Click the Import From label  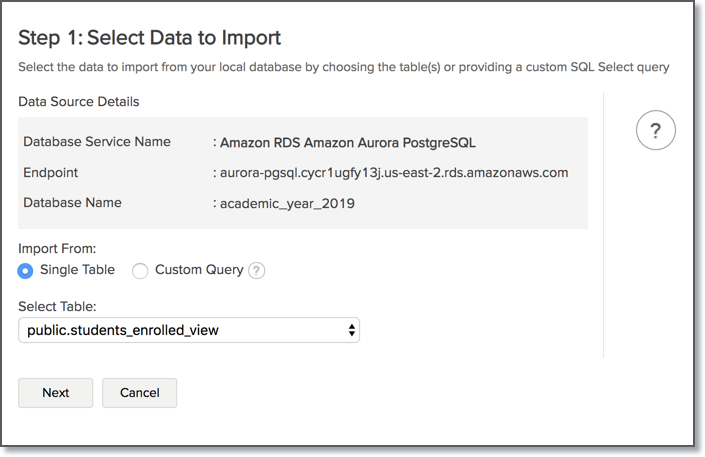pyautogui.click(x=57, y=248)
